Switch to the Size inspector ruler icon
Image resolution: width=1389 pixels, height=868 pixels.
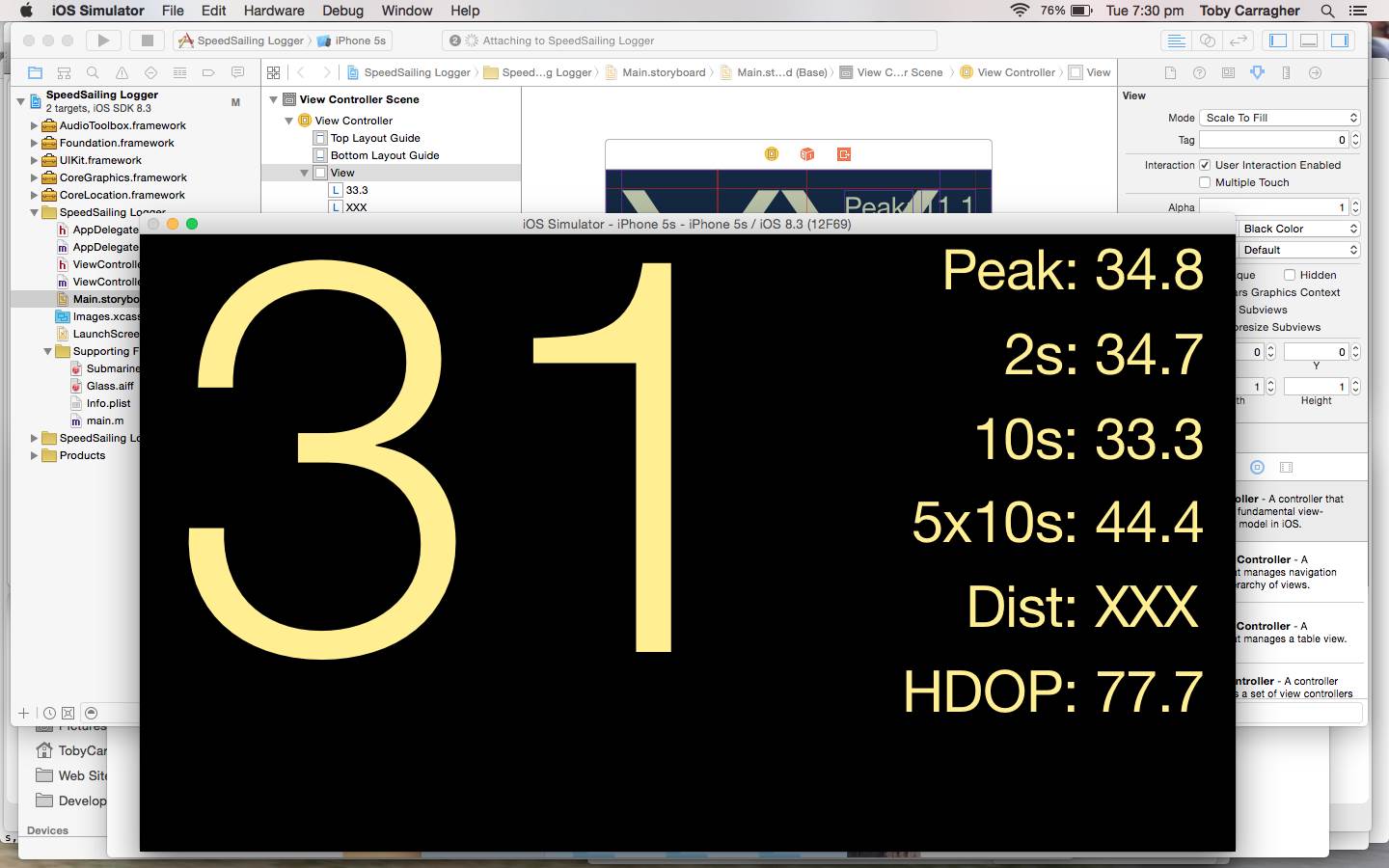[1286, 72]
